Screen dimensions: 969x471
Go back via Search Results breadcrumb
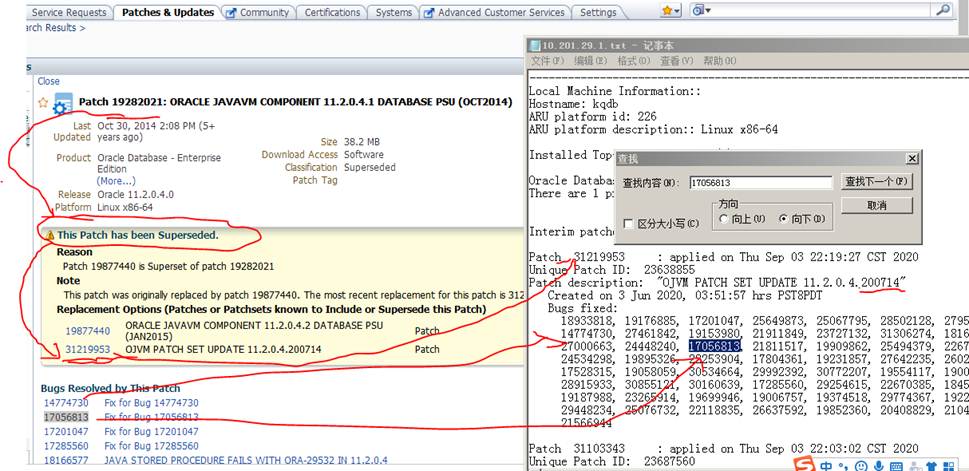pyautogui.click(x=53, y=28)
